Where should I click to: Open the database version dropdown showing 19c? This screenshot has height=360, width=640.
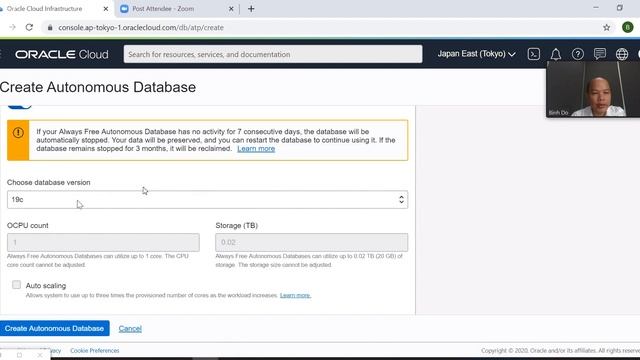207,200
